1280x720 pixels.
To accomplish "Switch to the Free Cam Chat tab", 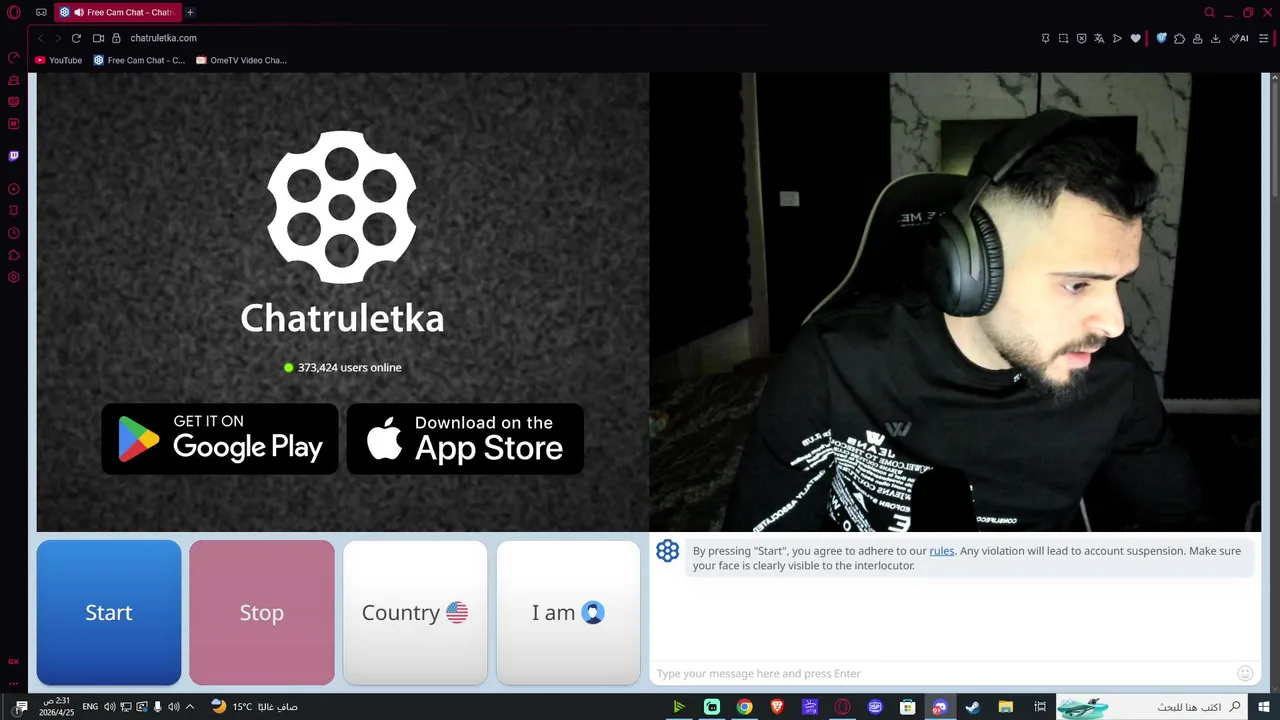I will coord(117,12).
